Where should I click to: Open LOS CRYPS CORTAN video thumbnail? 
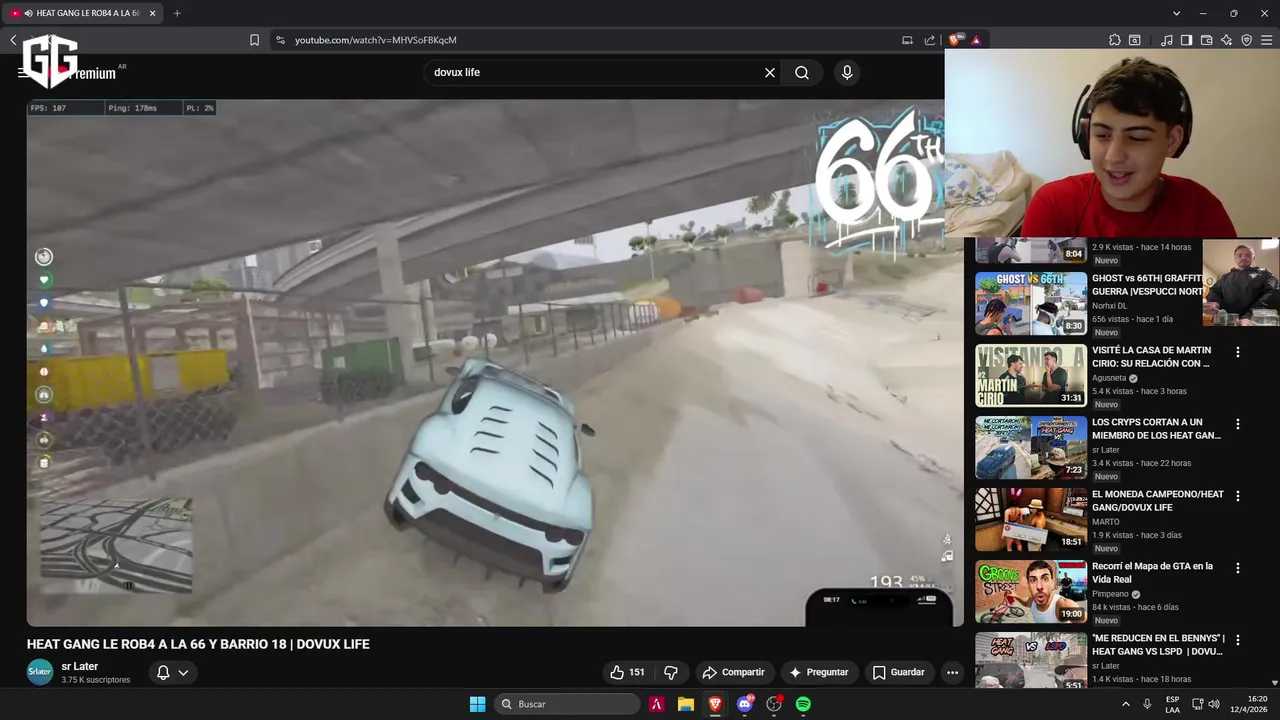pos(1031,447)
